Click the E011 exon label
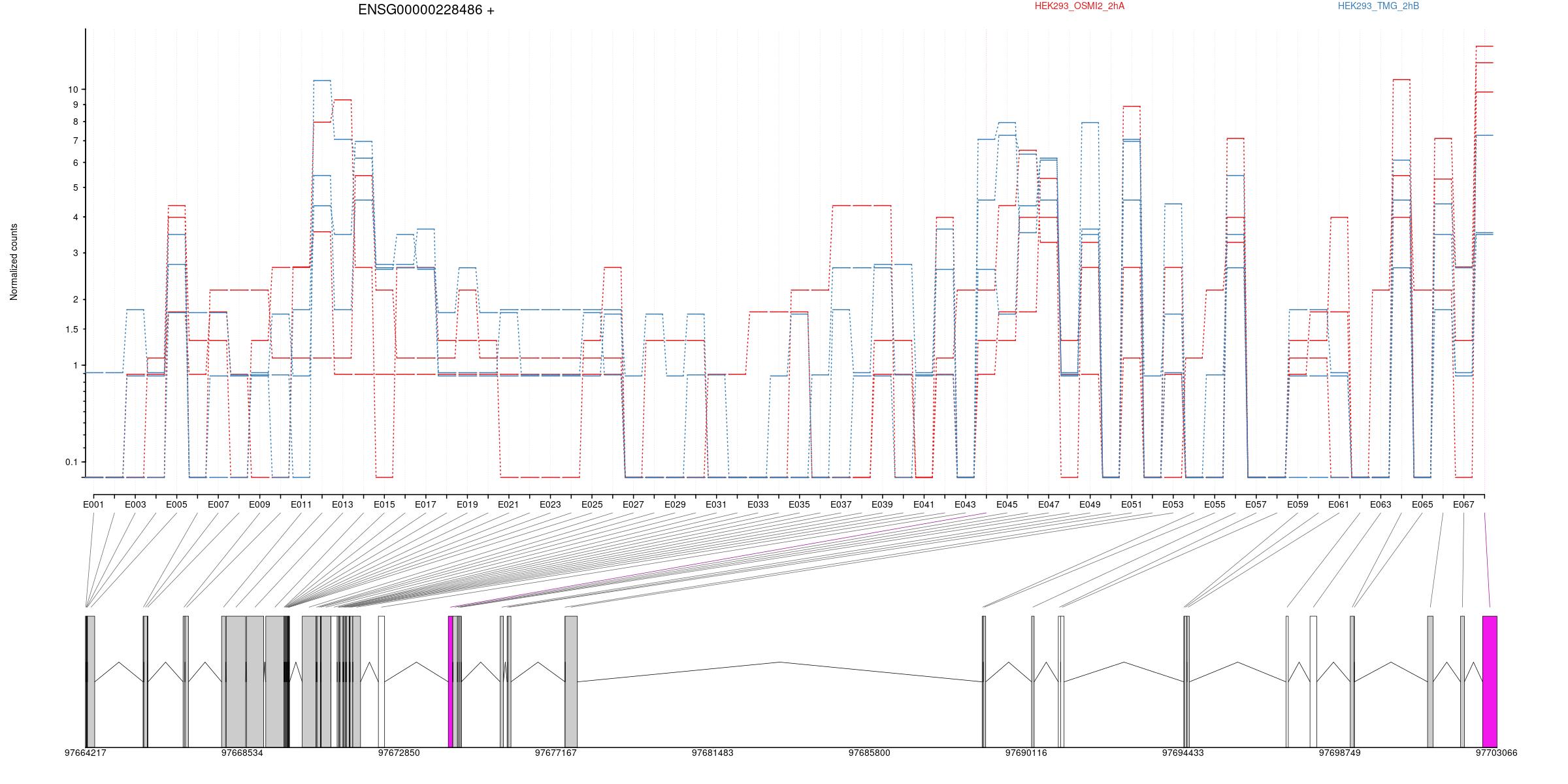 pyautogui.click(x=301, y=505)
